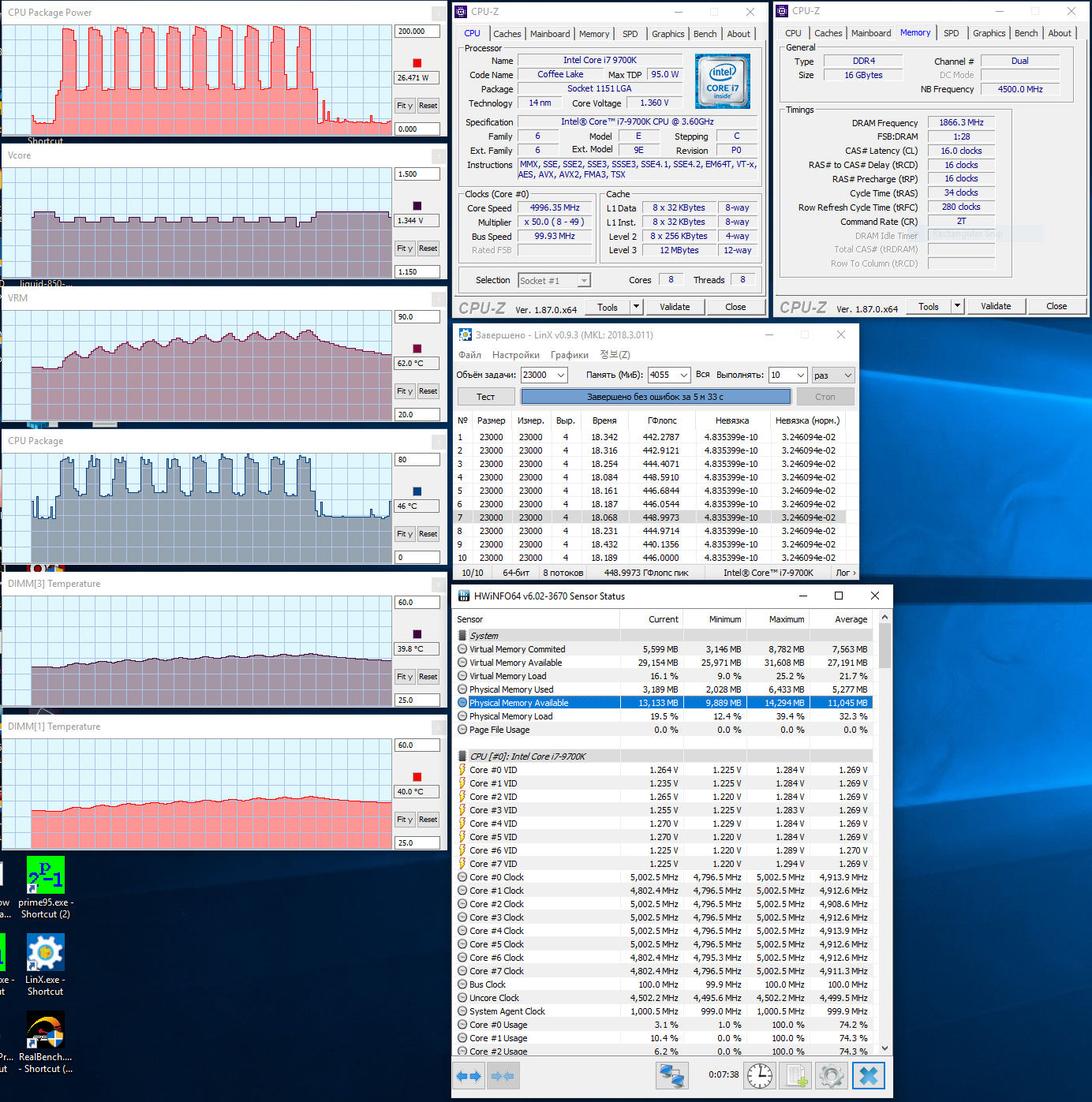Click red color swatch on CPU Package Power graph
Screen dimensions: 1092x1102
417,63
